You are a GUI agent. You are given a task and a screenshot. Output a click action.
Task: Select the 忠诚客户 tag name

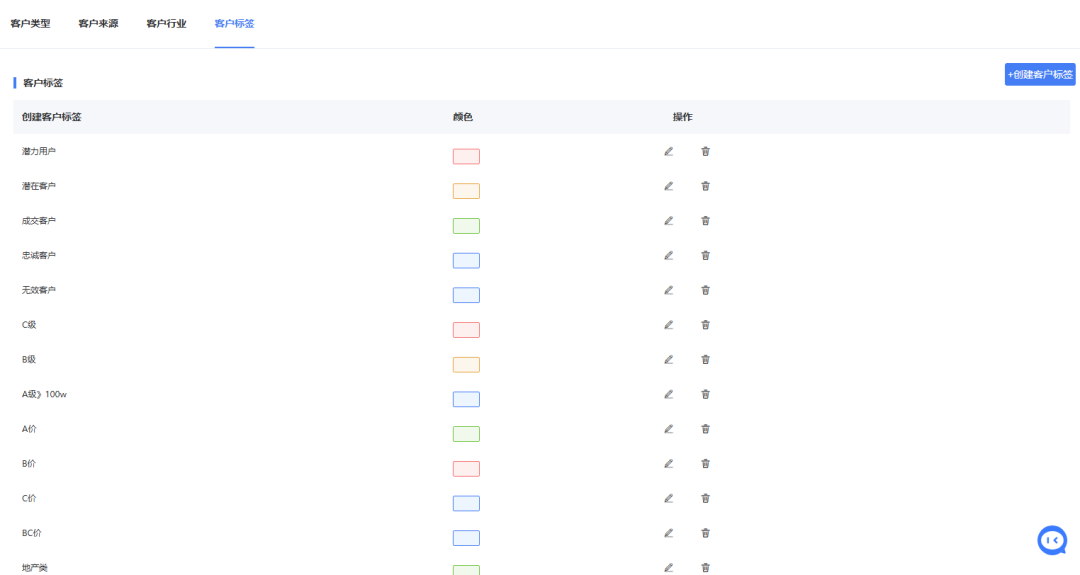[39, 255]
